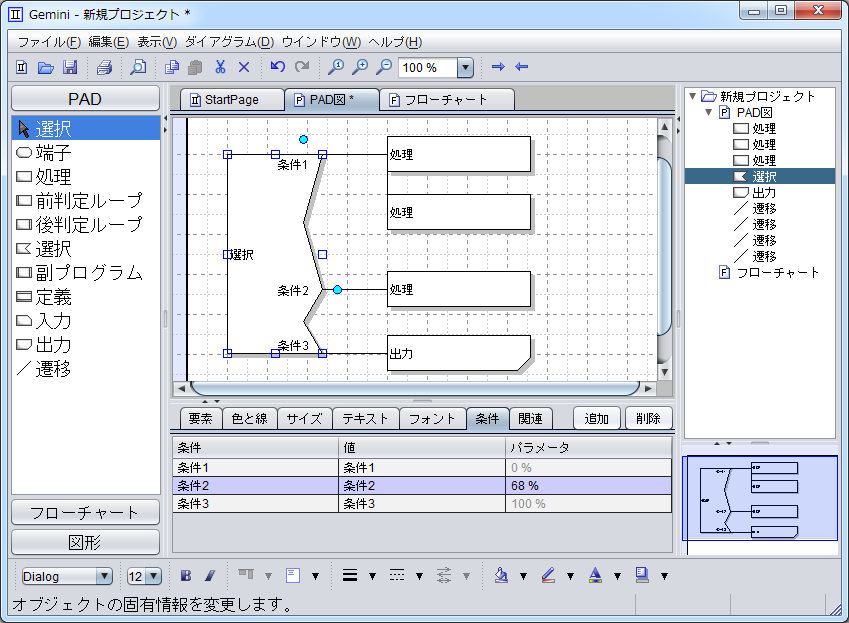Click the Save floppy disk icon
Image resolution: width=849 pixels, height=623 pixels.
(x=70, y=67)
